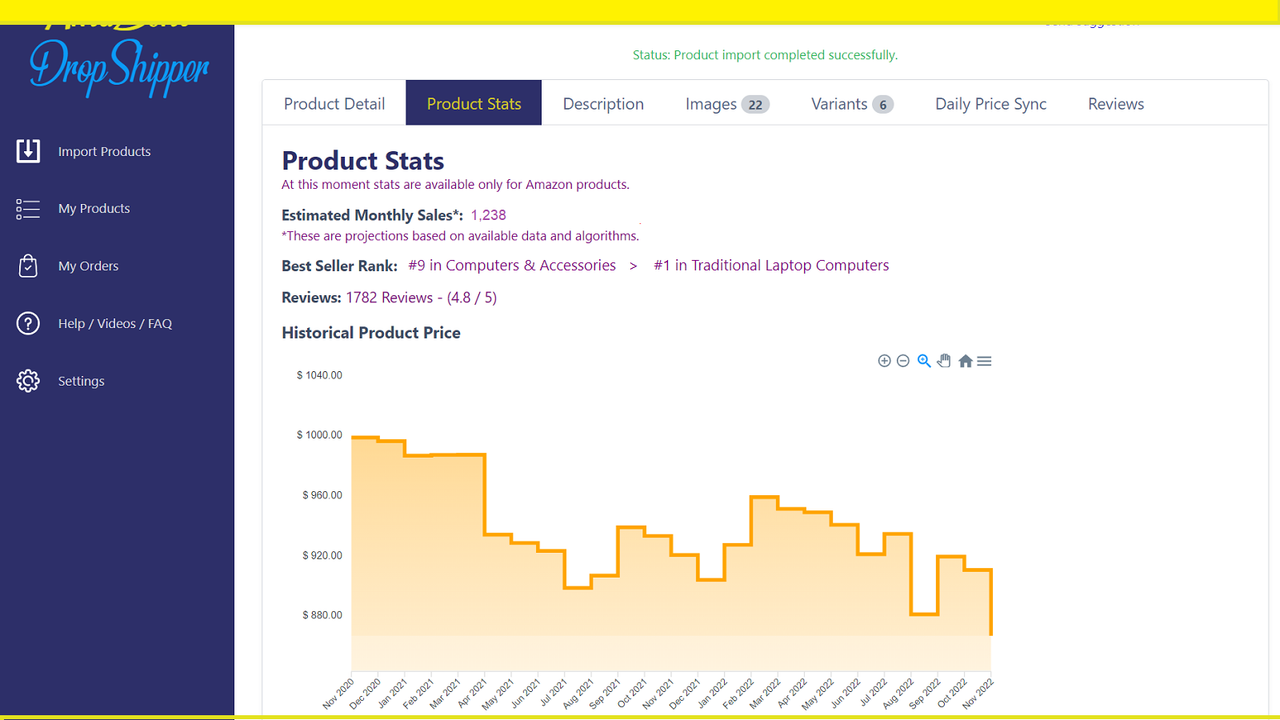The image size is (1280, 720).
Task: Switch to the Daily Price Sync tab
Action: coord(990,103)
